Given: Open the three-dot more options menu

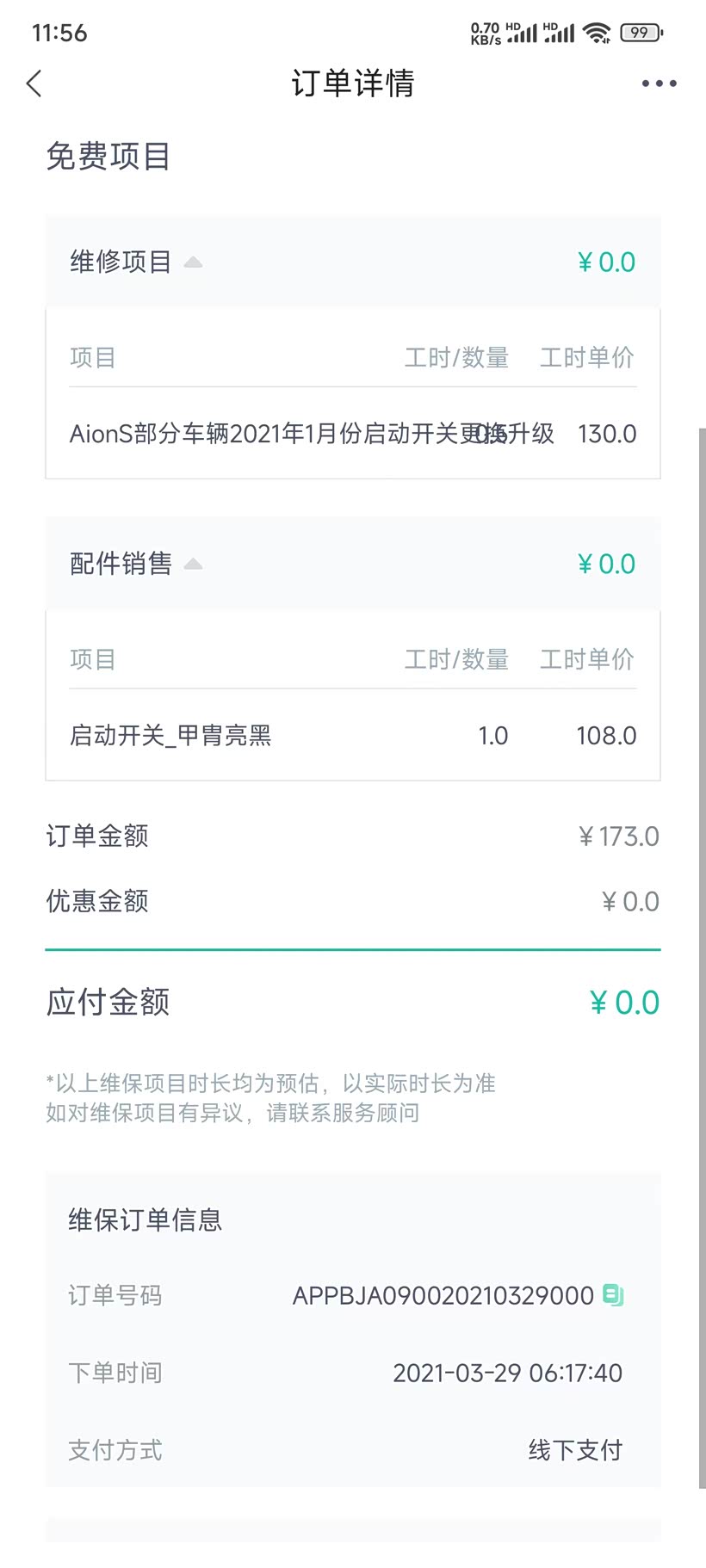Looking at the screenshot, I should pyautogui.click(x=659, y=83).
